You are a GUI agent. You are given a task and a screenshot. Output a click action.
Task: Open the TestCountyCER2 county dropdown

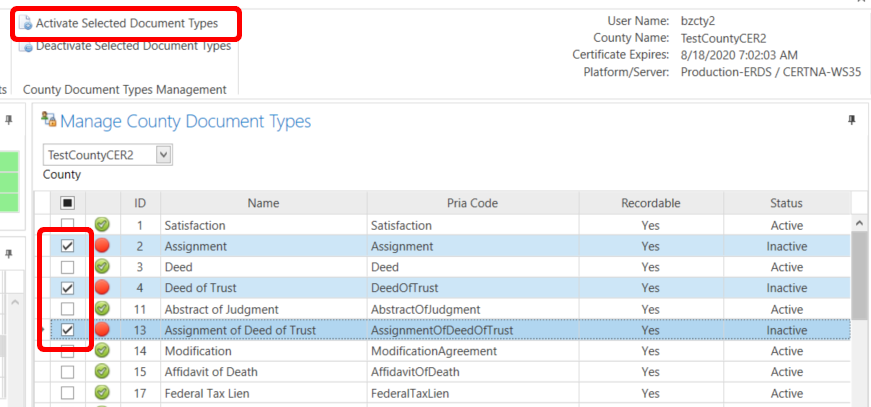[165, 155]
